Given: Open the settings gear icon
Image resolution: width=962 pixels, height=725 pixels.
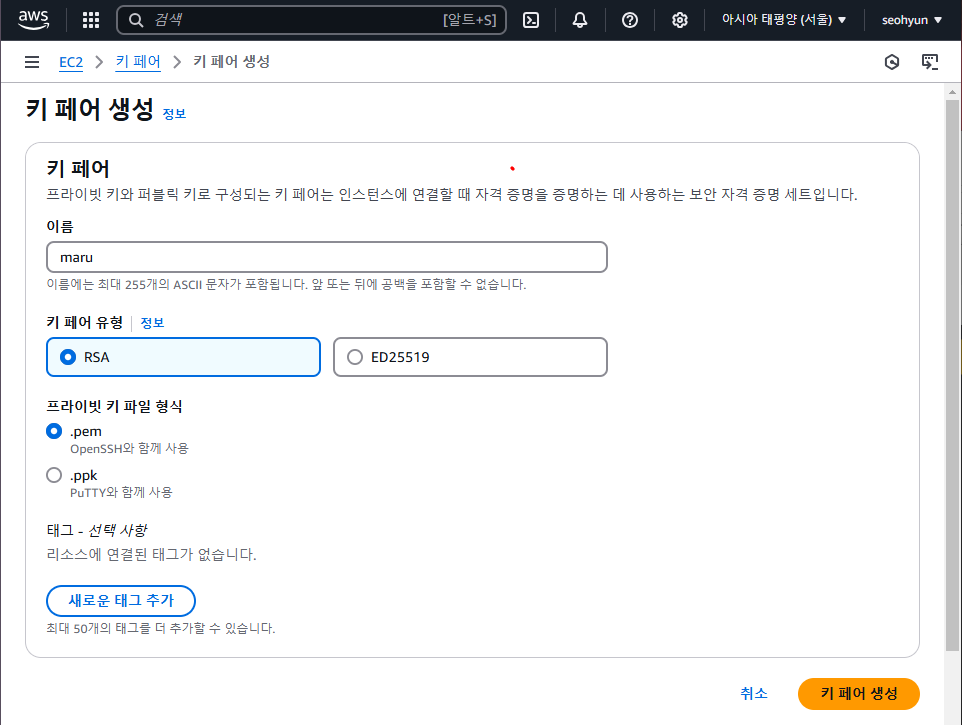Looking at the screenshot, I should (679, 20).
